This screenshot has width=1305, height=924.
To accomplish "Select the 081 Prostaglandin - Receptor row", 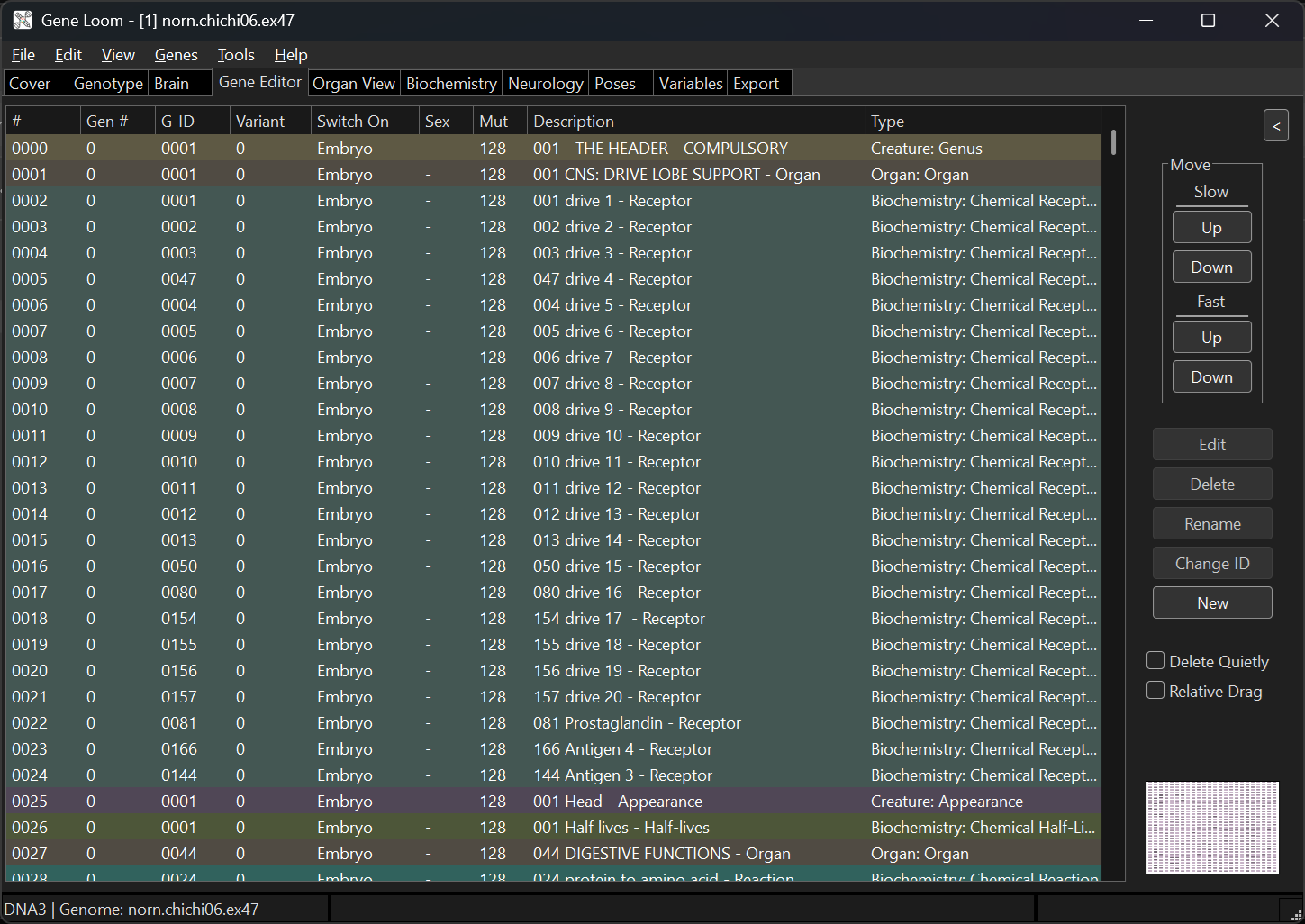I will [636, 723].
